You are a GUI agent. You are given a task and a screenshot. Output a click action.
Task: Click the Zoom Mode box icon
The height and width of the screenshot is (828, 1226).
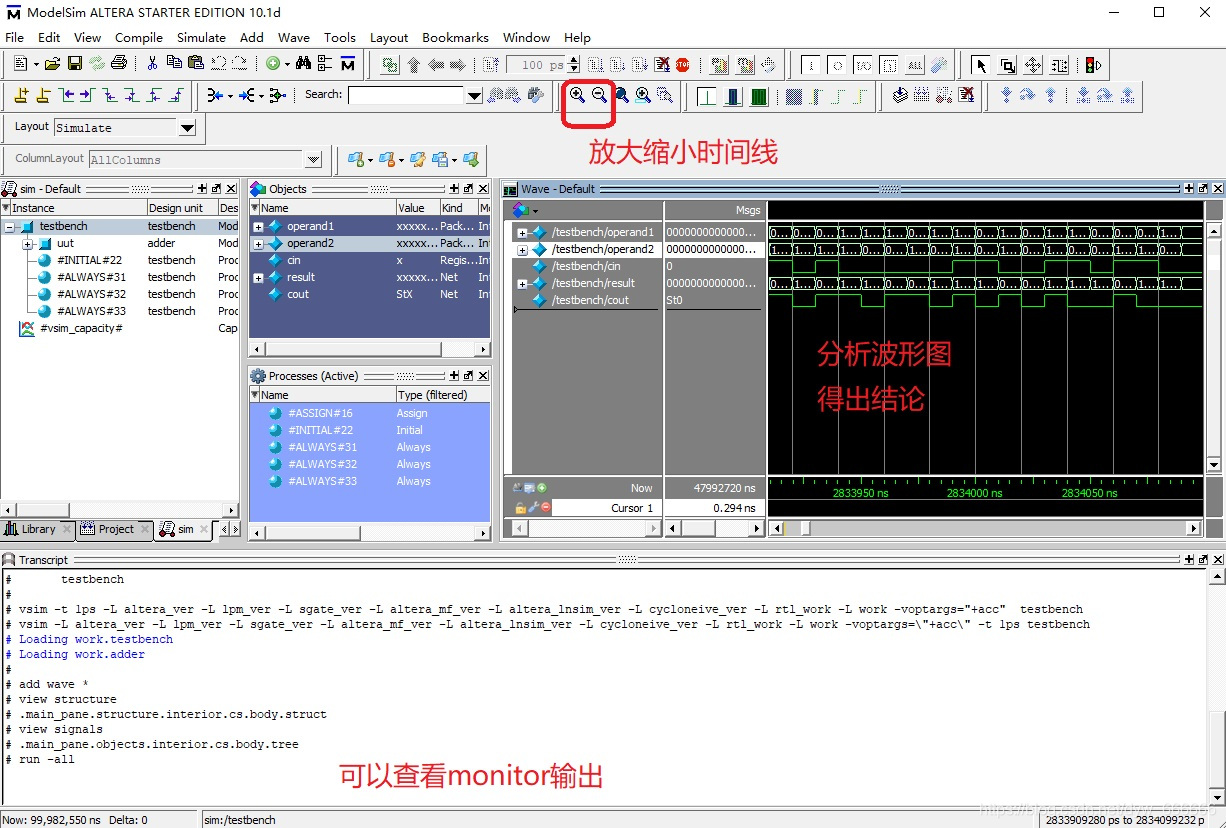(x=1007, y=65)
